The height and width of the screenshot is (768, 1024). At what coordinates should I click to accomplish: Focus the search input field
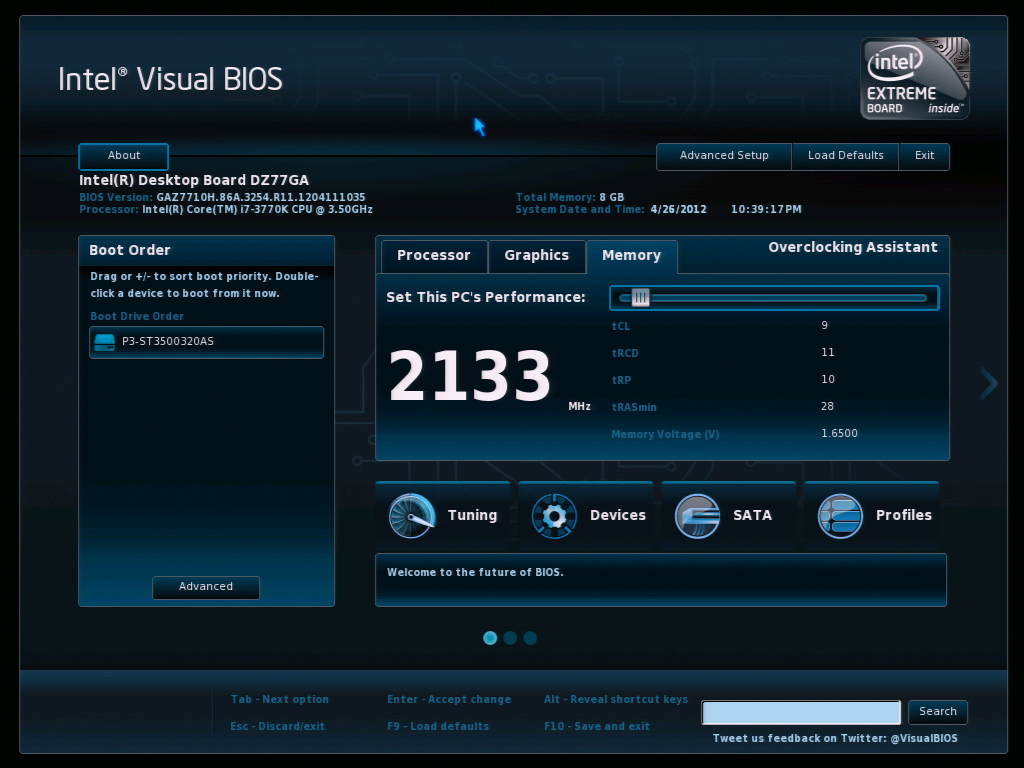click(801, 712)
